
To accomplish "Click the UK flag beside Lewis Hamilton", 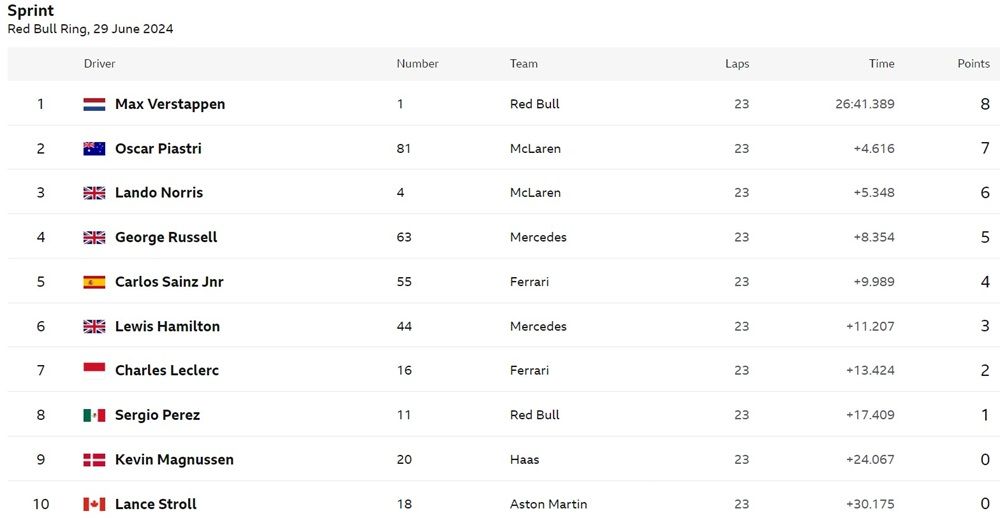I will coord(94,327).
